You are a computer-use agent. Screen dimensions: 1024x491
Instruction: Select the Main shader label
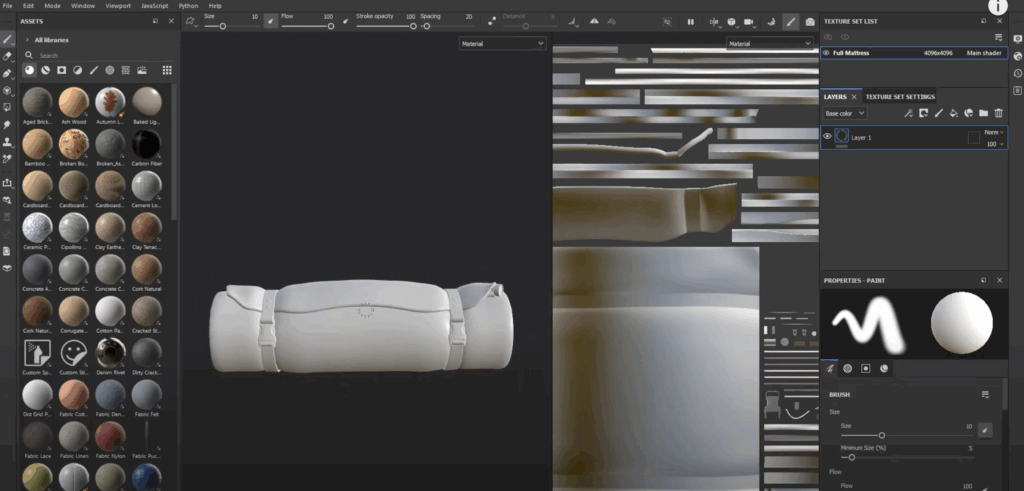click(984, 53)
